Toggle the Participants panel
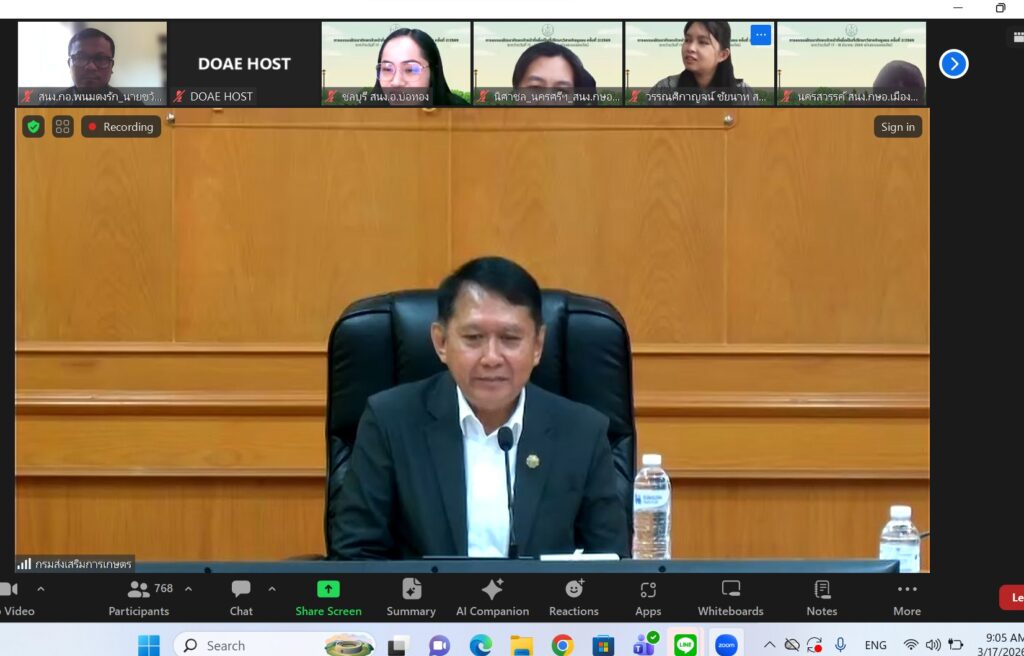Screen dimensions: 1024x656 [139, 598]
